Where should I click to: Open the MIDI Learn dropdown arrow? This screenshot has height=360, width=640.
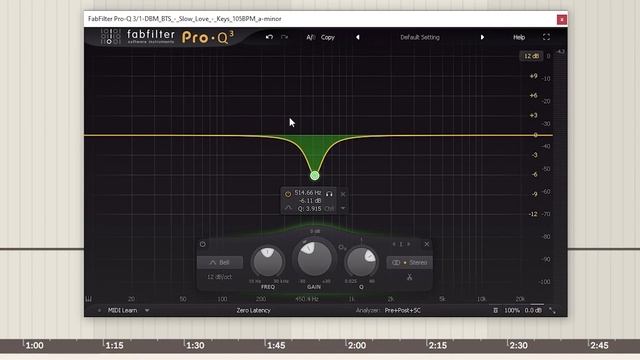tap(147, 310)
